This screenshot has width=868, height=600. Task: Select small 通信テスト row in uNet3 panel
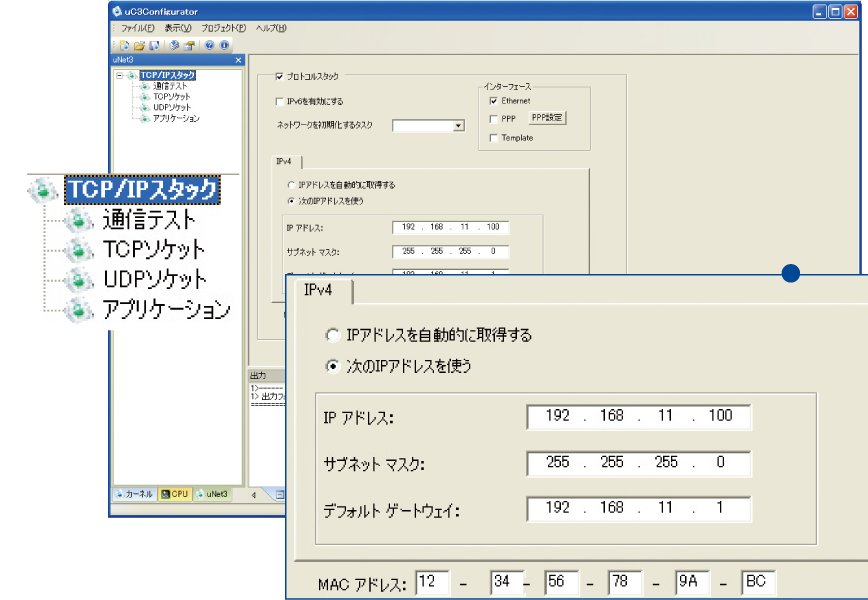click(x=170, y=86)
